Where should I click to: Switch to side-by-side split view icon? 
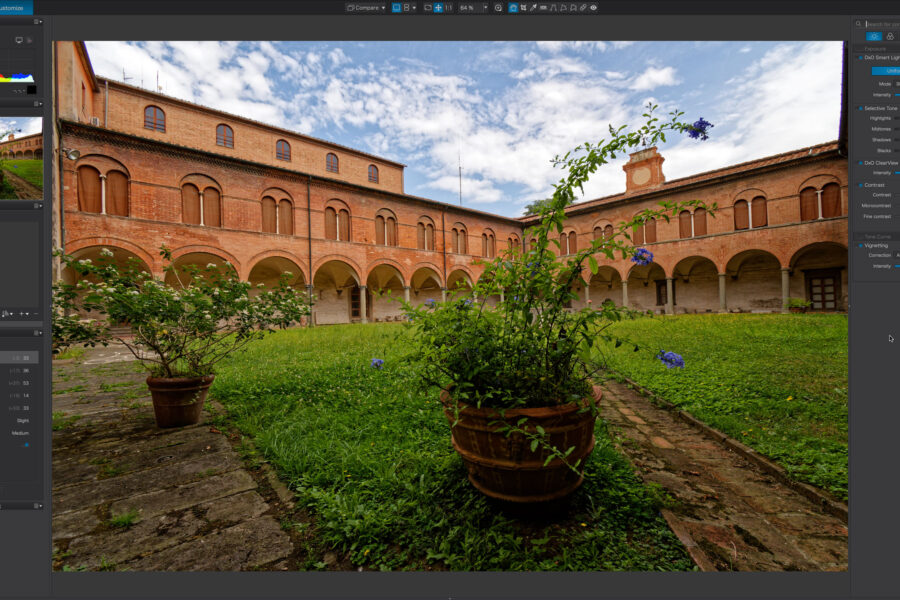[409, 7]
